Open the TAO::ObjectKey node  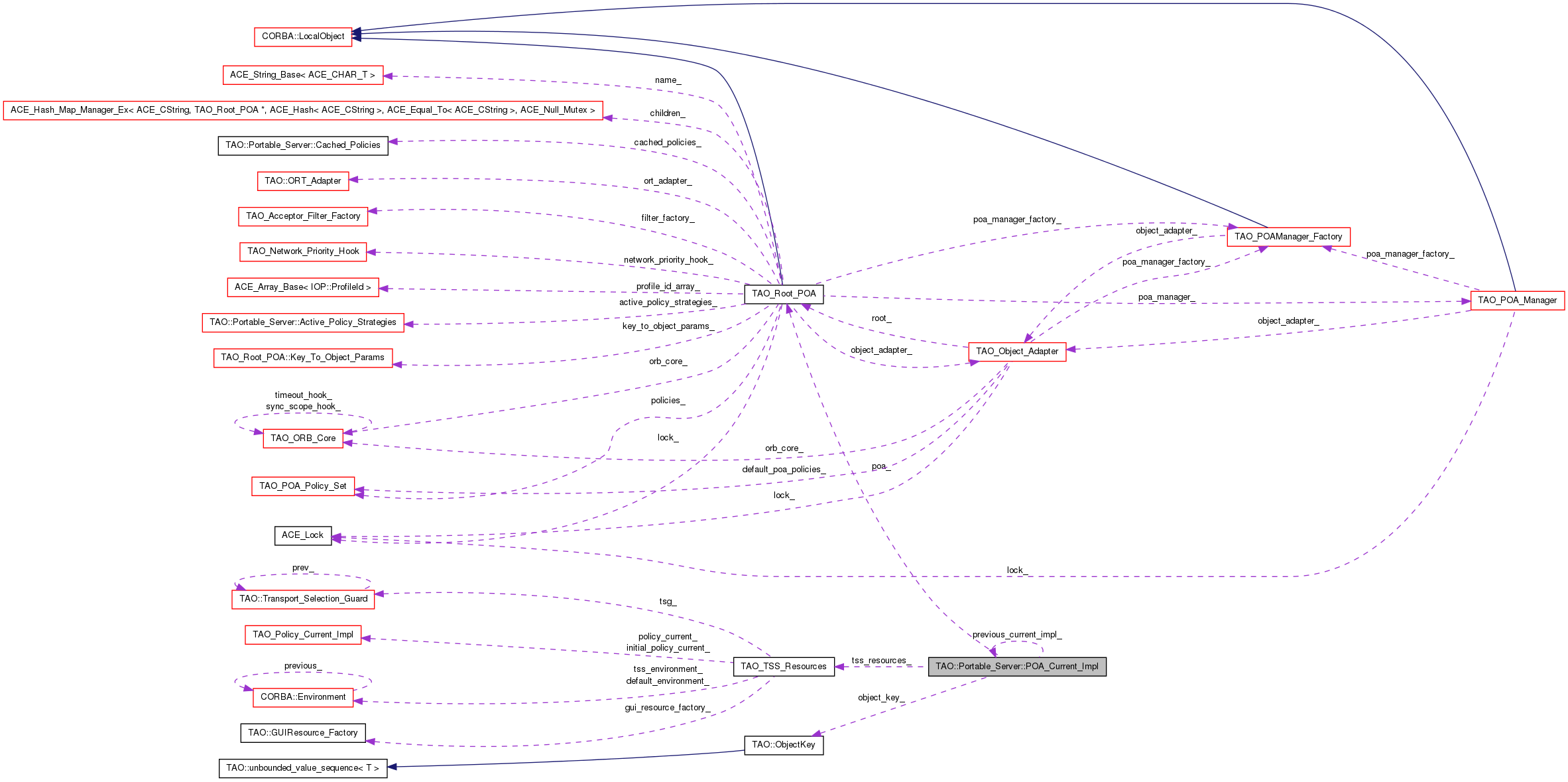(783, 745)
